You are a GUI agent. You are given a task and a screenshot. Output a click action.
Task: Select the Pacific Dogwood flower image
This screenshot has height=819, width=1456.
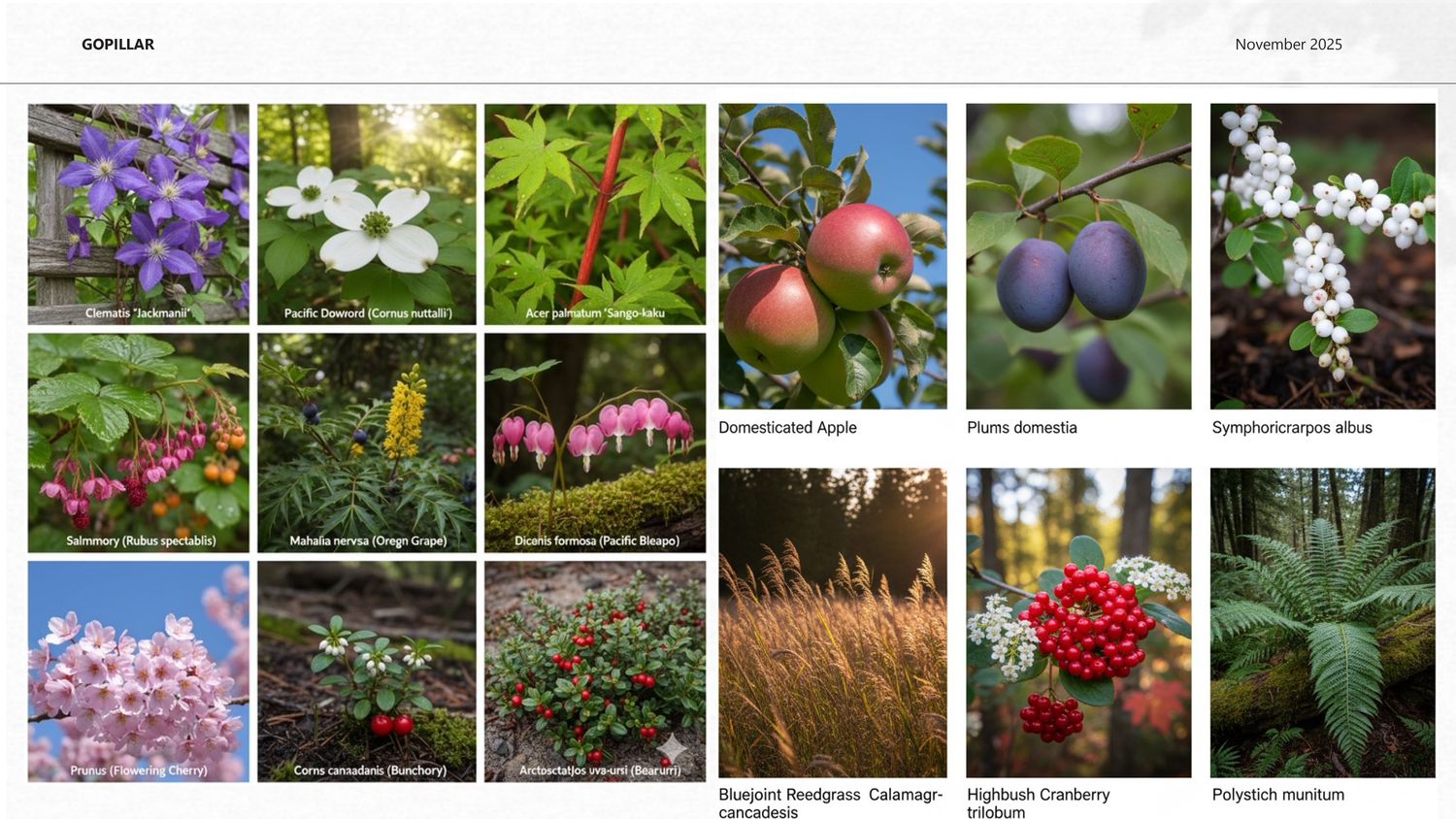pos(367,214)
